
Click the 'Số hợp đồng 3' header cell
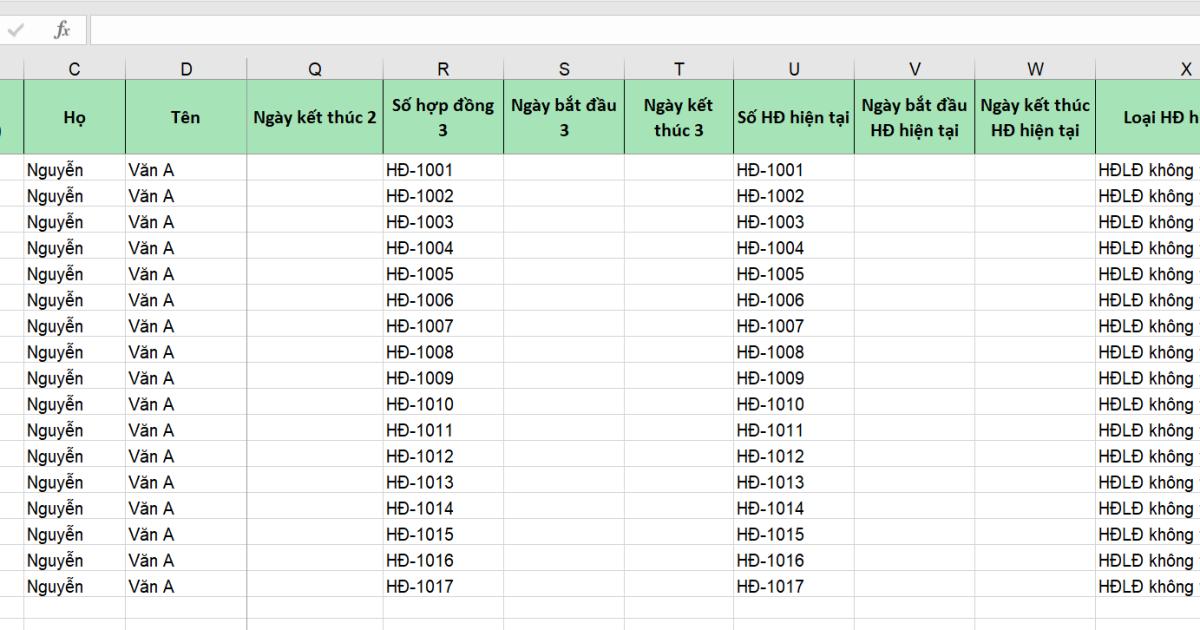(x=443, y=117)
